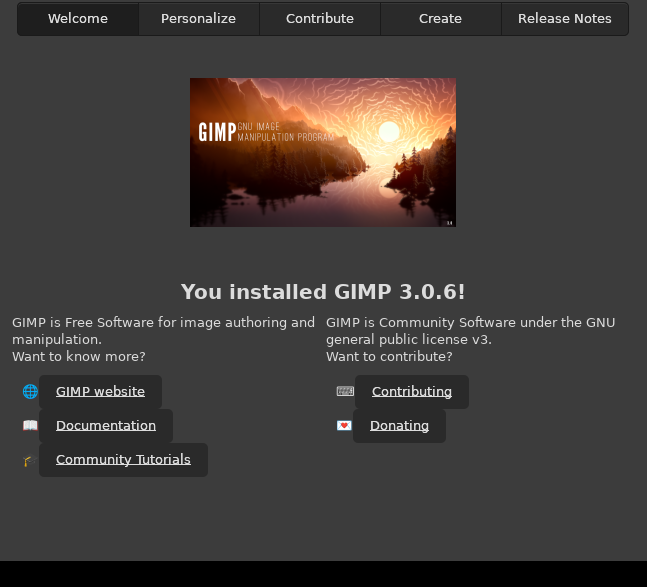Open the Personalize tab
The height and width of the screenshot is (587, 647).
[199, 19]
